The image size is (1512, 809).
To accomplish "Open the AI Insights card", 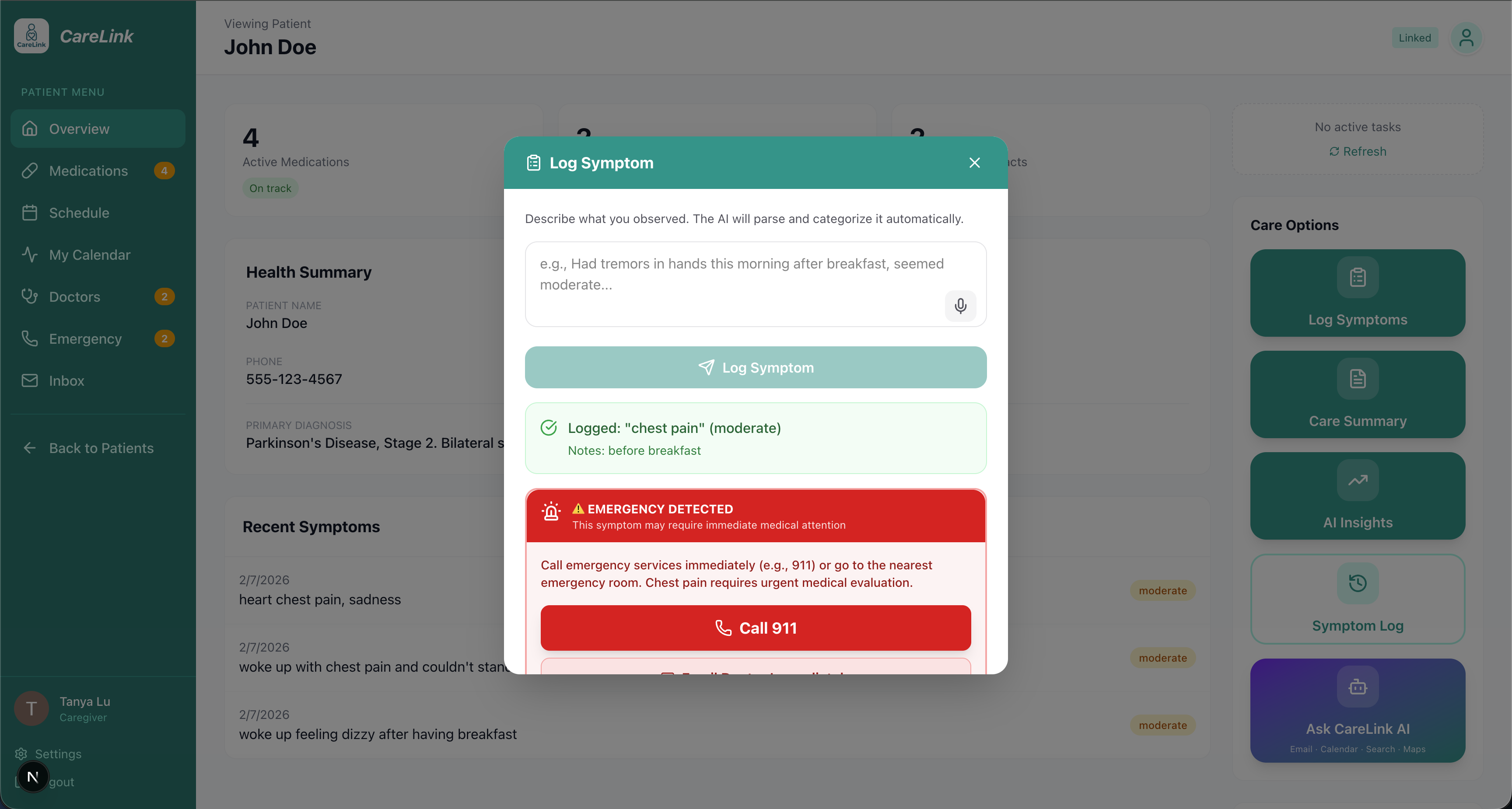I will click(x=1357, y=496).
